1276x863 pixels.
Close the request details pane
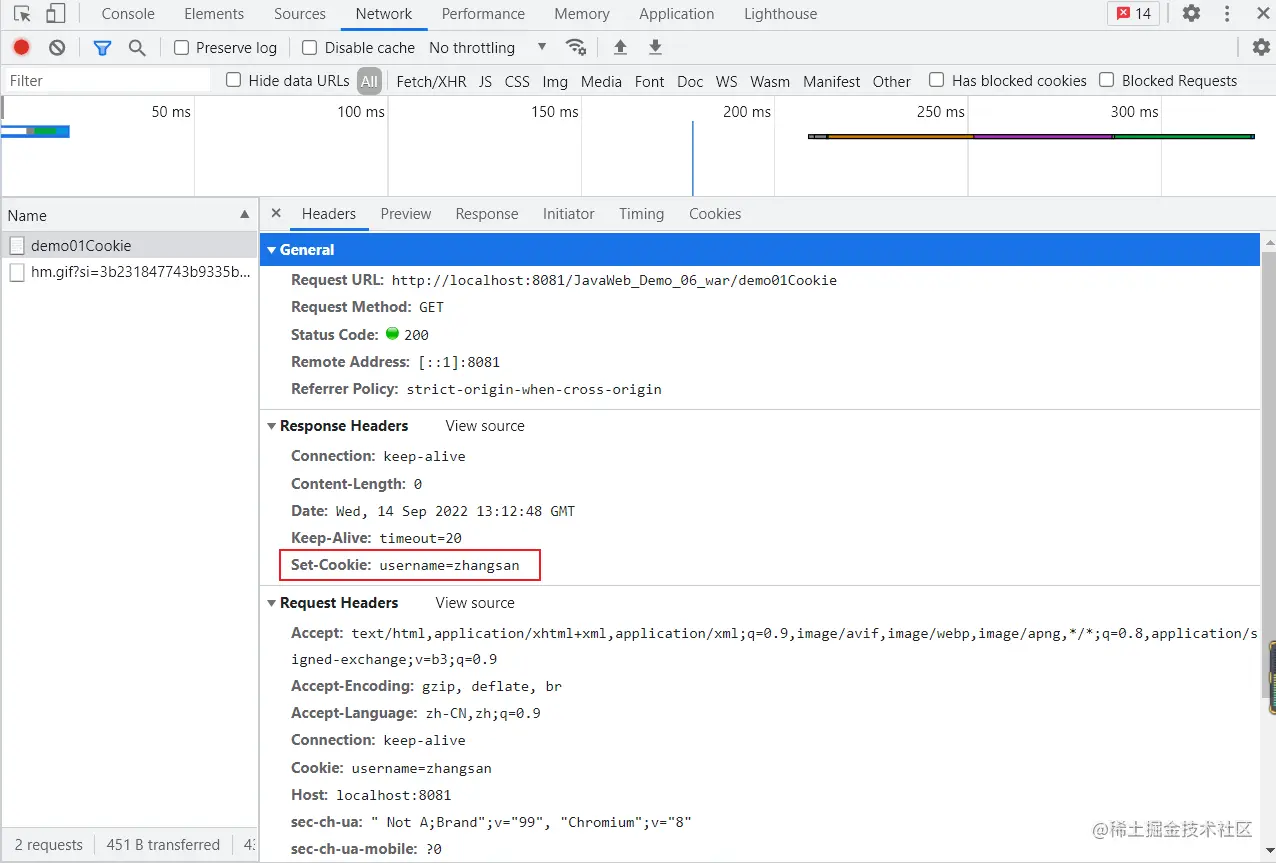pyautogui.click(x=277, y=213)
